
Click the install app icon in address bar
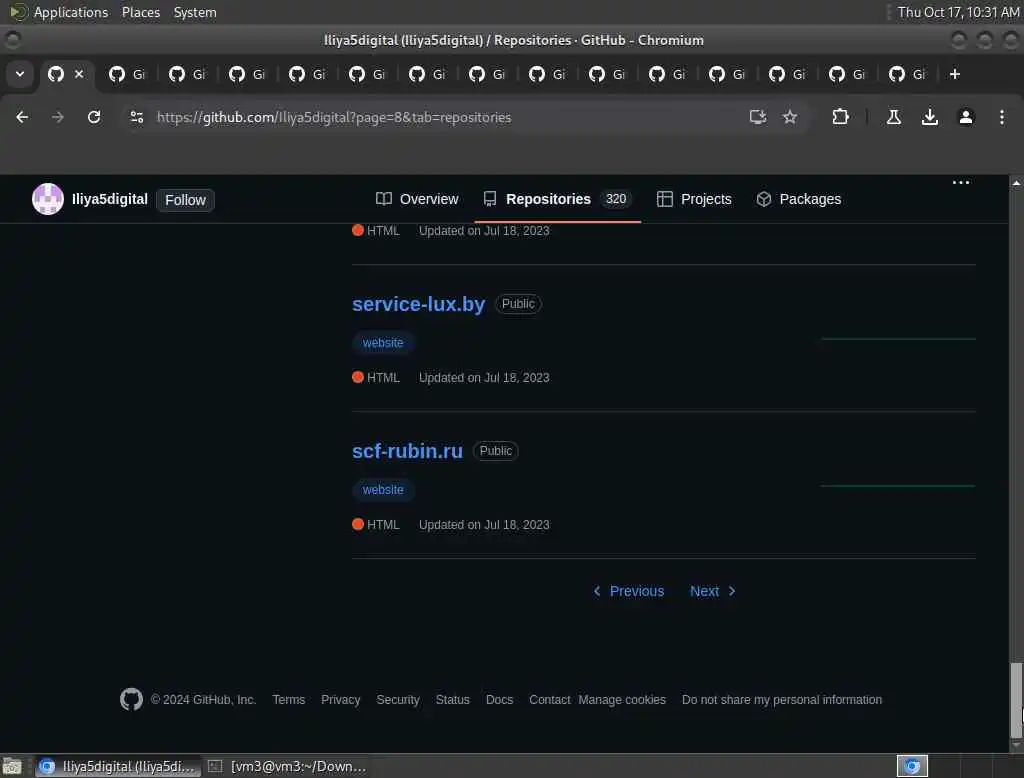coord(758,117)
